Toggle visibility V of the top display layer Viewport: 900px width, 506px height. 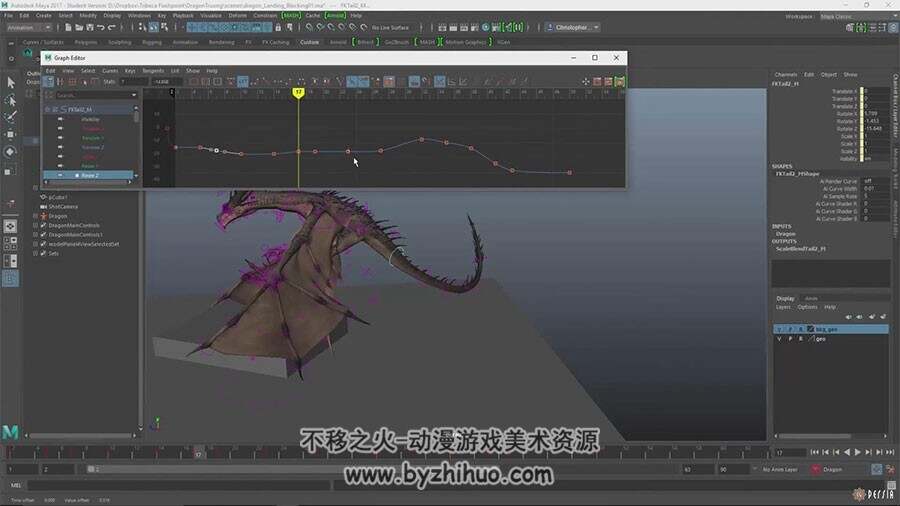coord(779,329)
